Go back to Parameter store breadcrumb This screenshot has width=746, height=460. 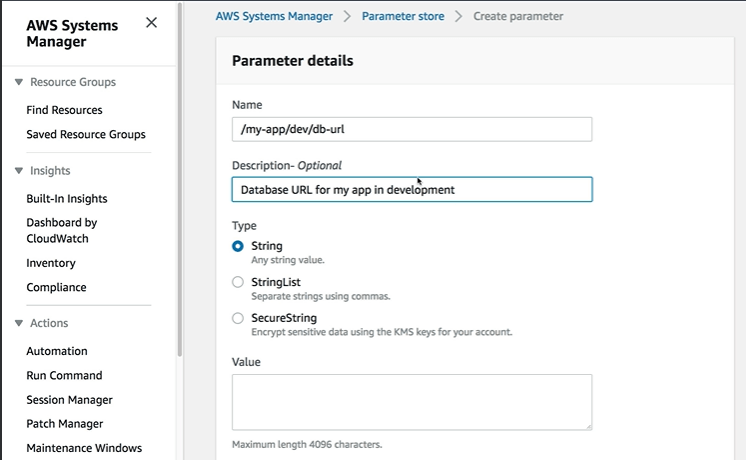404,16
